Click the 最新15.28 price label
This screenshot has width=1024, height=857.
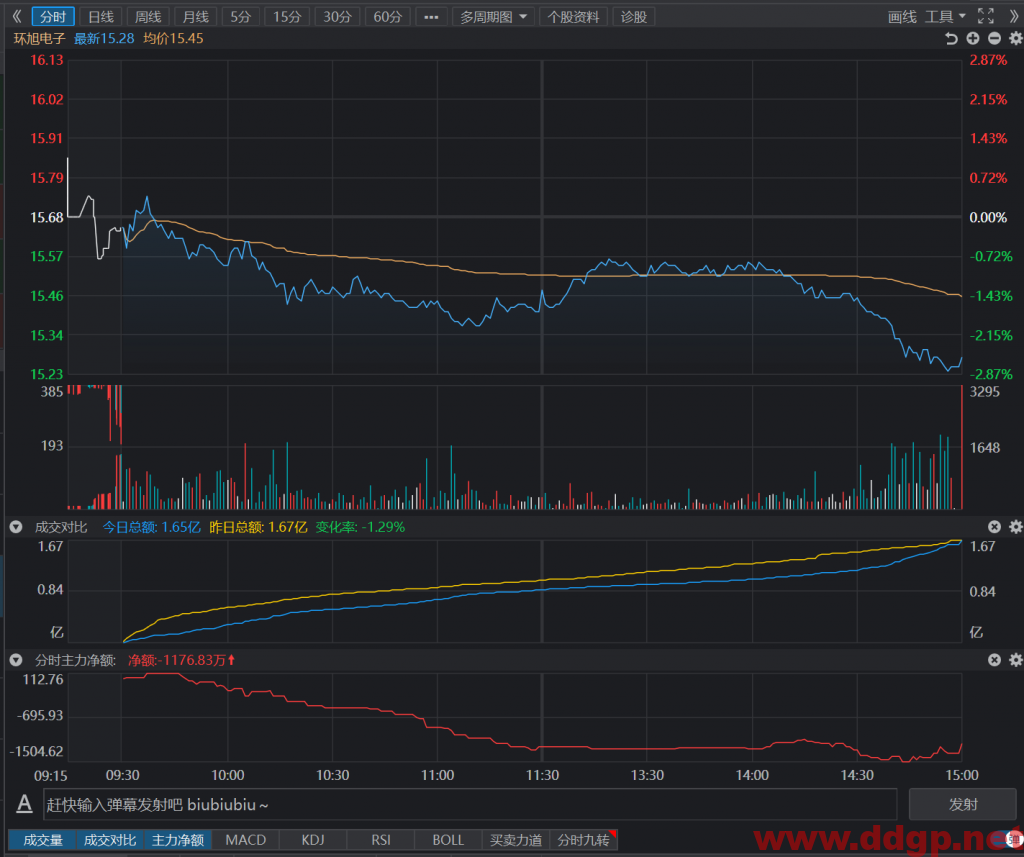(104, 39)
